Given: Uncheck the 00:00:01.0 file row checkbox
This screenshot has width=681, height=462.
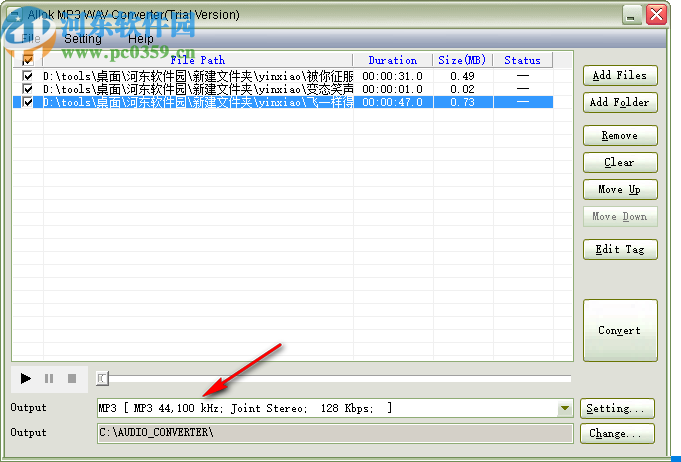Looking at the screenshot, I should pyautogui.click(x=28, y=89).
